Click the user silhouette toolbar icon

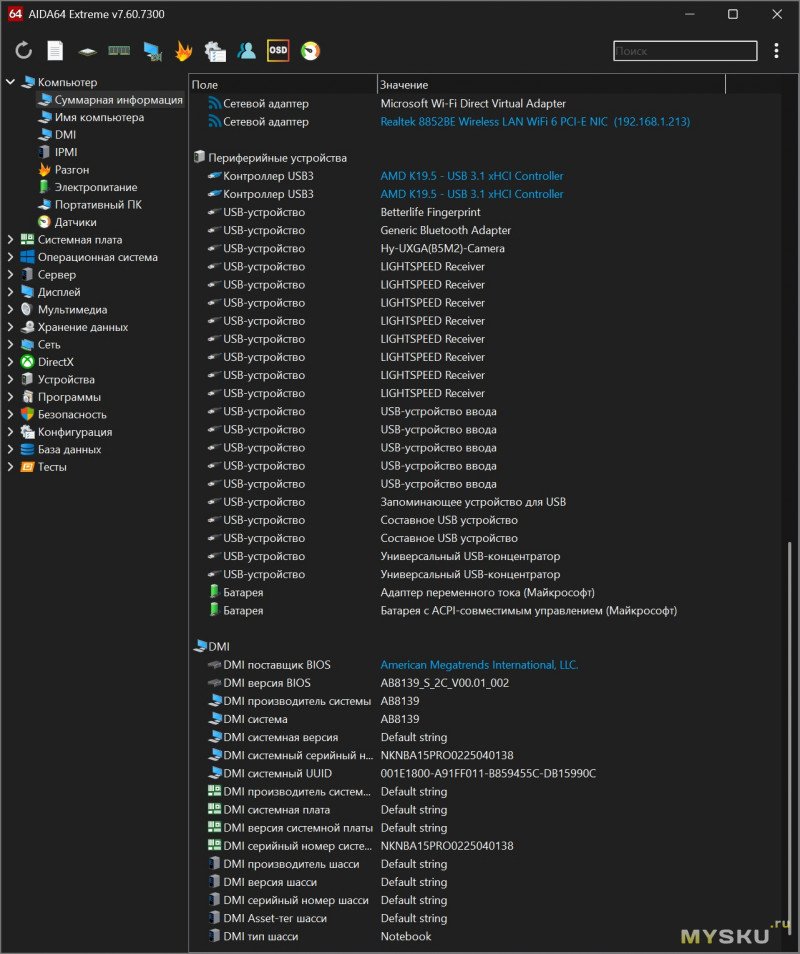pos(246,50)
